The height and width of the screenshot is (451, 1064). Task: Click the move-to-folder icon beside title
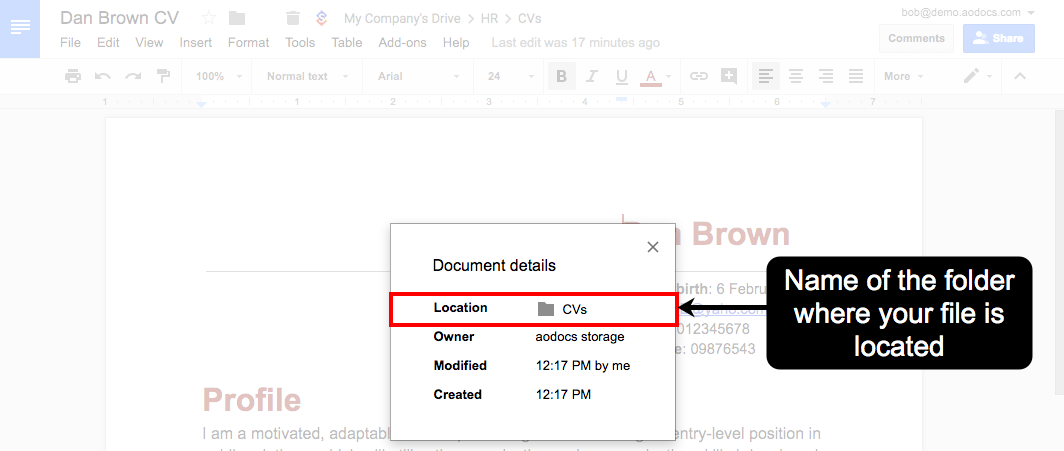coord(237,18)
